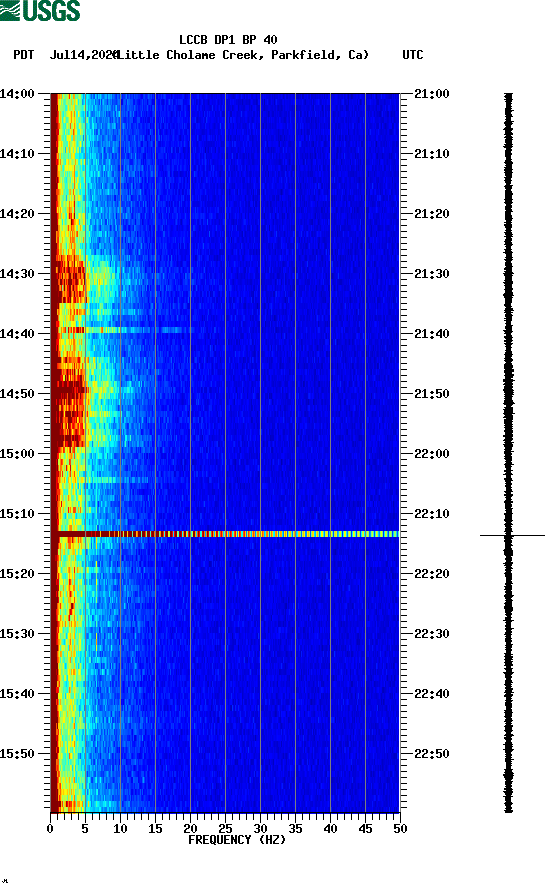Click the 10 Hz frequency tick label

click(120, 829)
